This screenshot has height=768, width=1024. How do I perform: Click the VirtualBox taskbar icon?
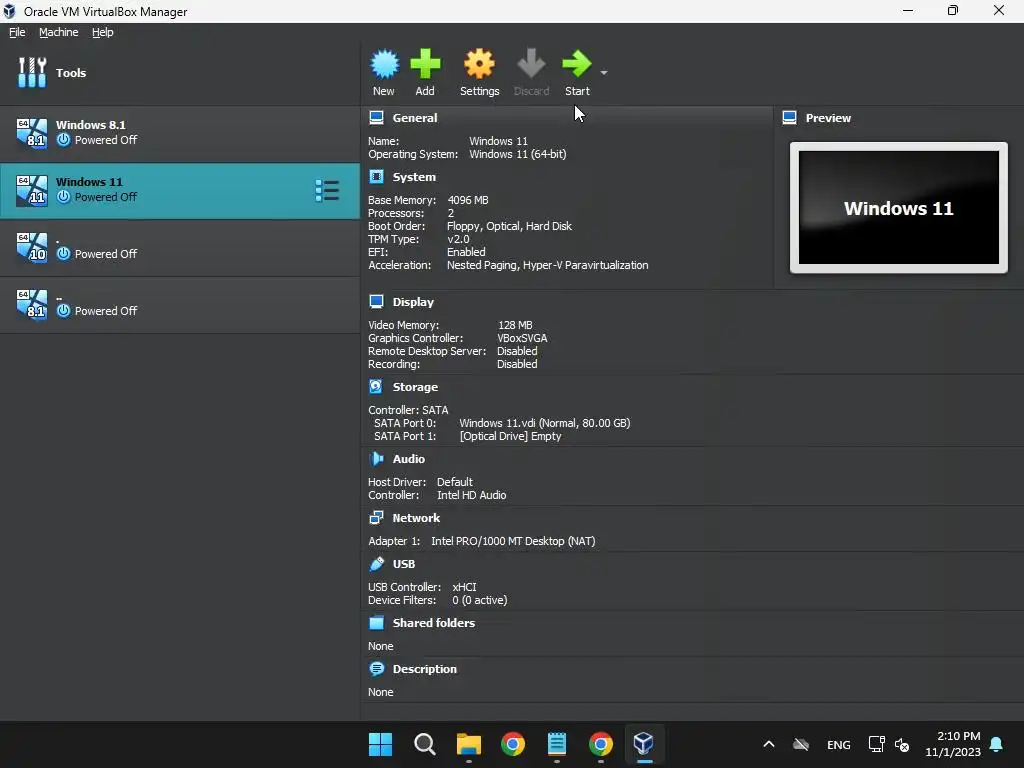click(644, 744)
